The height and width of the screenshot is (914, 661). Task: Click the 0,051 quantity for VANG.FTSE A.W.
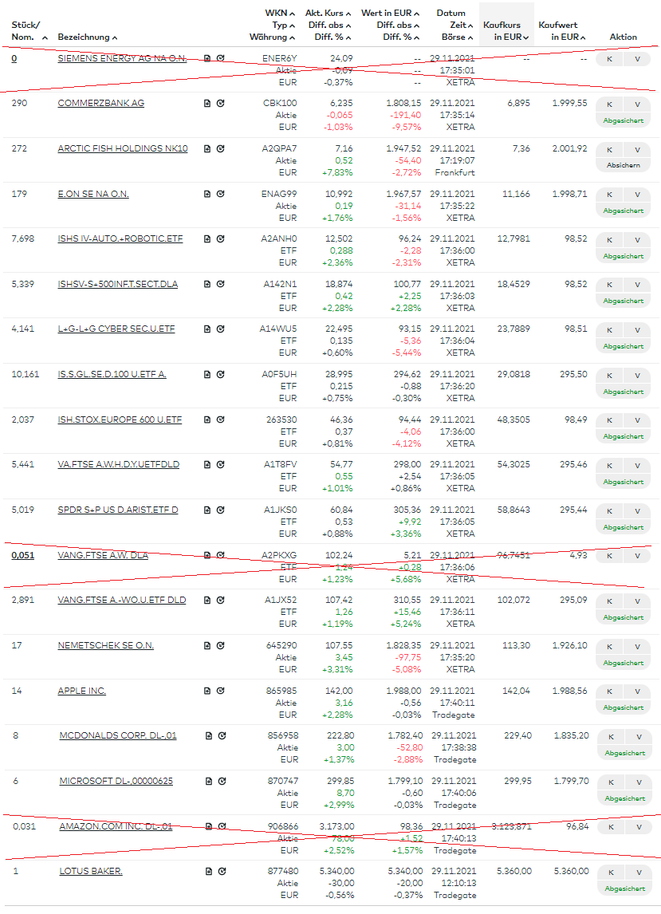pyautogui.click(x=21, y=555)
